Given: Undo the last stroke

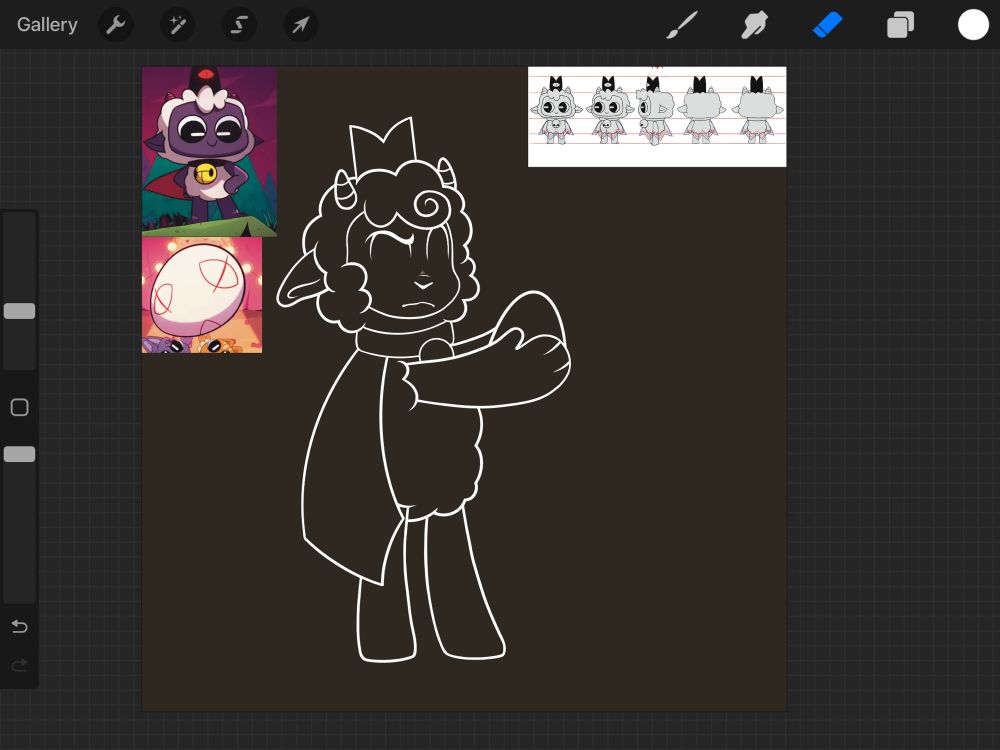Looking at the screenshot, I should [x=19, y=626].
